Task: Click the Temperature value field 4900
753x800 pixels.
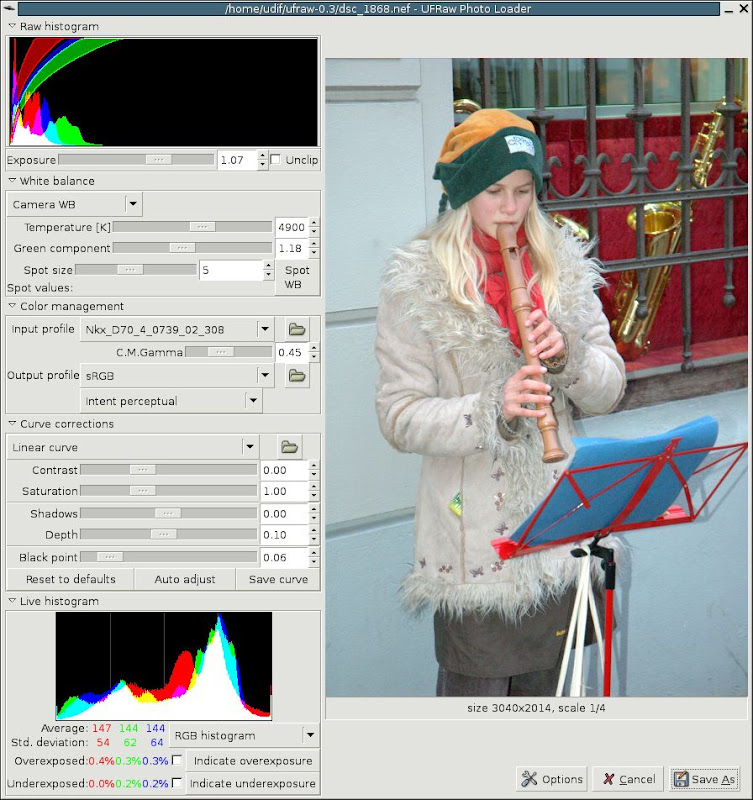Action: coord(292,227)
